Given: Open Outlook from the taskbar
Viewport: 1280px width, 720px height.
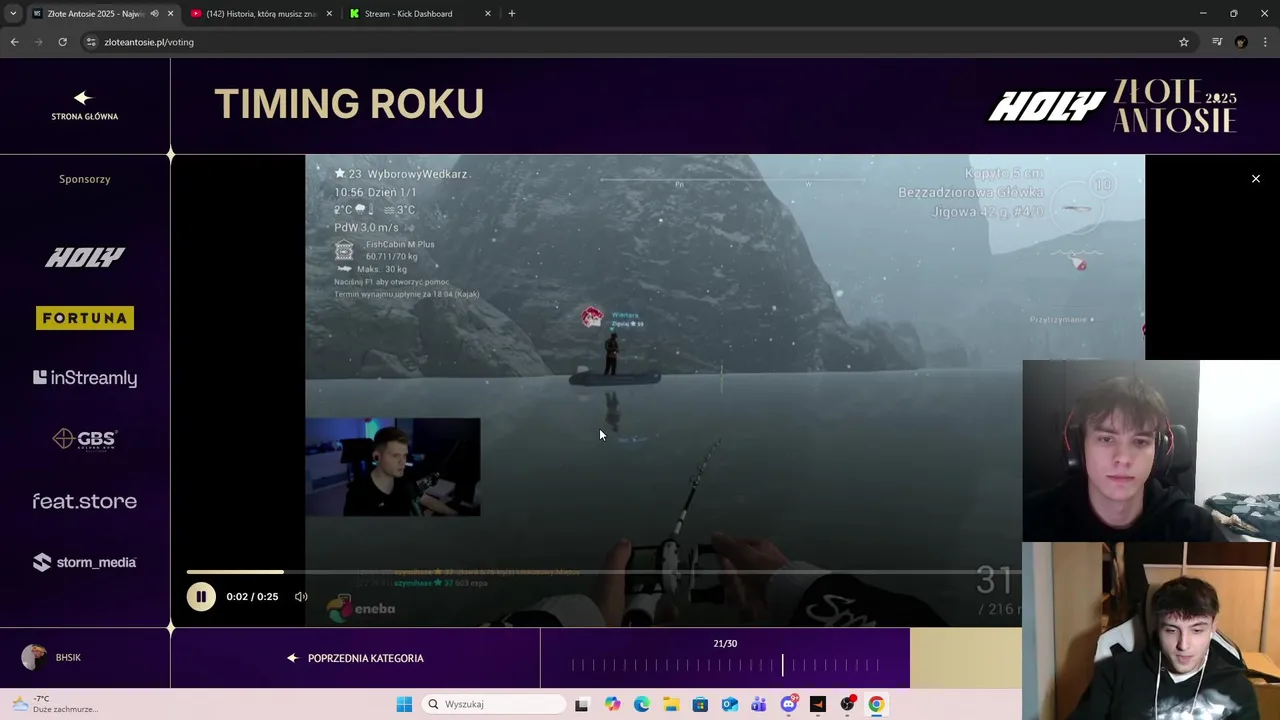Looking at the screenshot, I should (730, 704).
